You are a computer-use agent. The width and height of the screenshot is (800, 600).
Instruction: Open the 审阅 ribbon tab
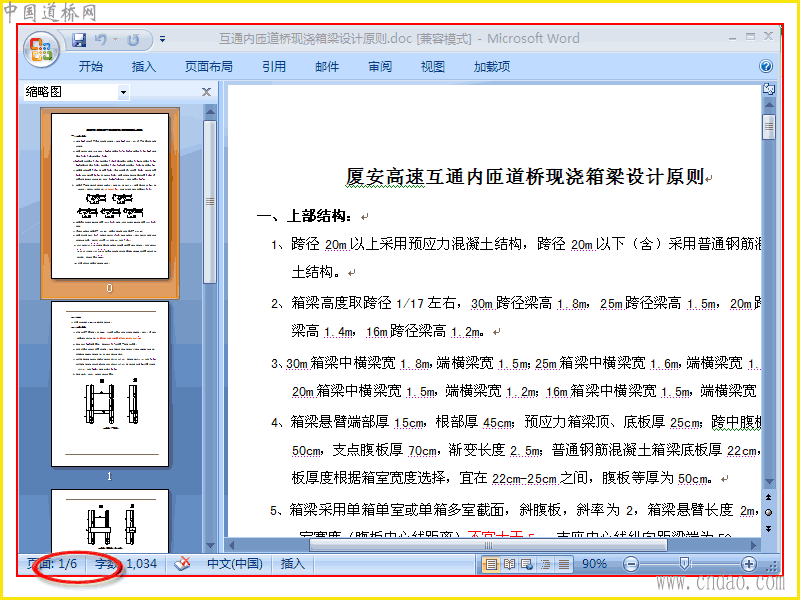tap(380, 66)
